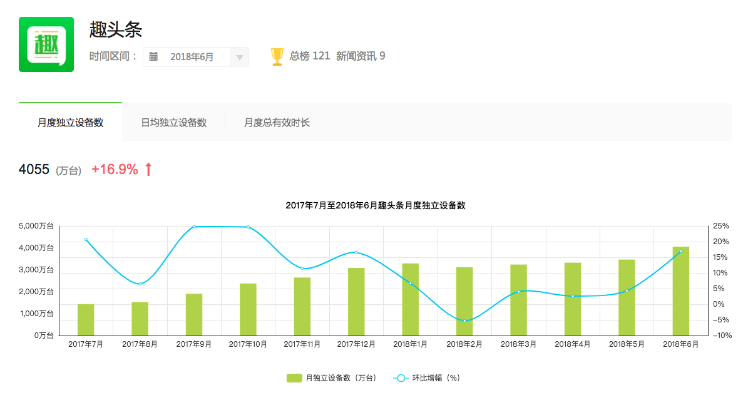Click 新闻资讯 9 category rank text
The image size is (748, 400).
[x=361, y=56]
